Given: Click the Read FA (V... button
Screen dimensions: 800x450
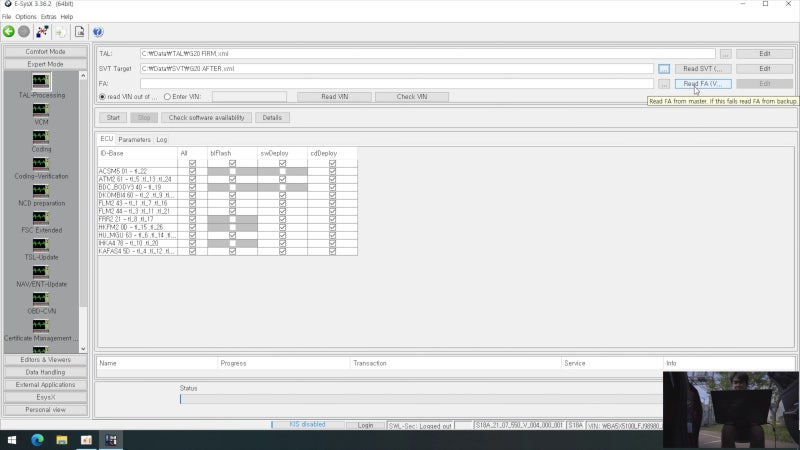Looking at the screenshot, I should (x=703, y=84).
